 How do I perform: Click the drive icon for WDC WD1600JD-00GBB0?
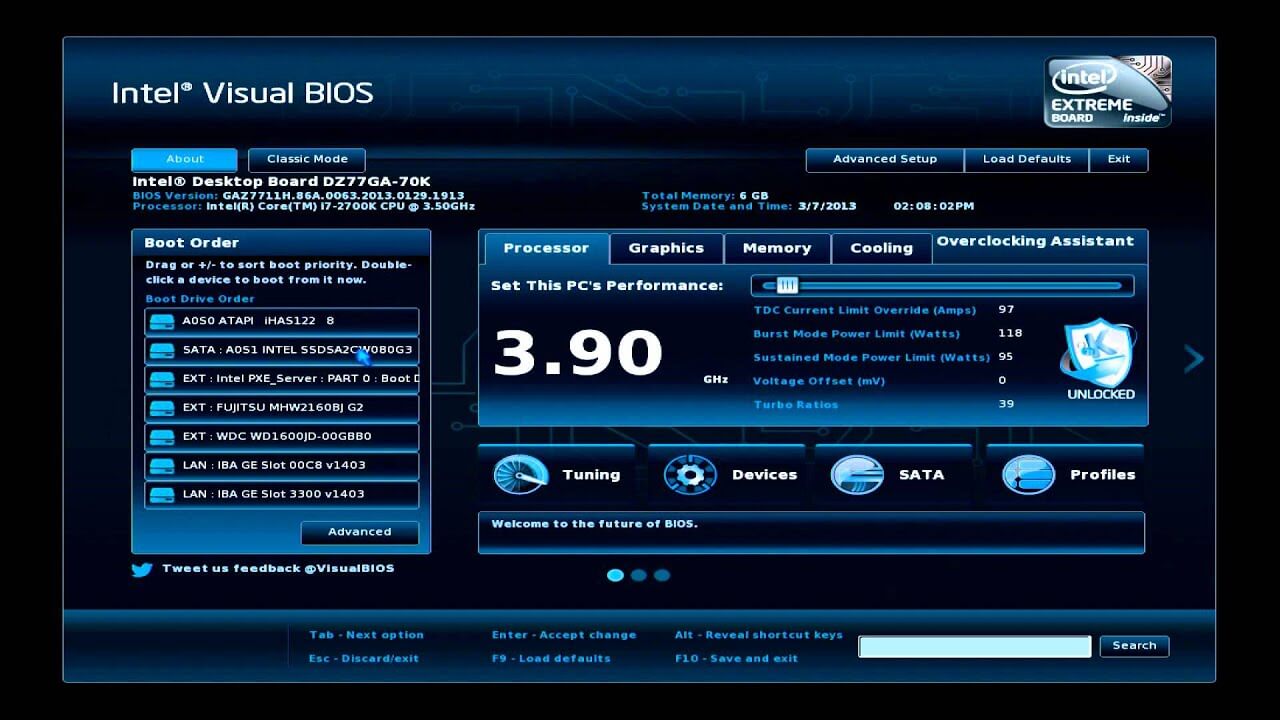pyautogui.click(x=161, y=437)
